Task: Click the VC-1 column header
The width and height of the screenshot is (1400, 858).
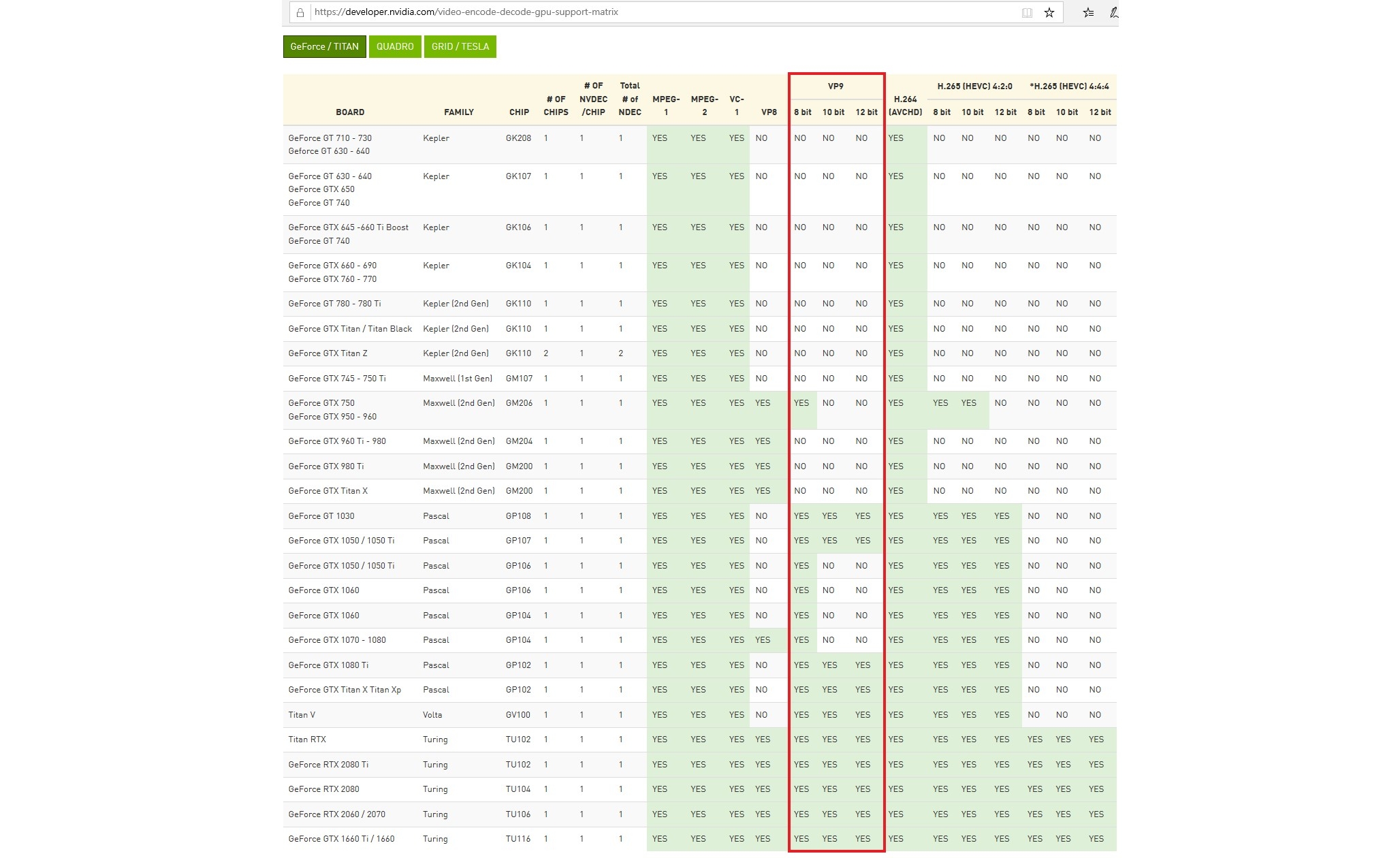Action: [x=737, y=106]
